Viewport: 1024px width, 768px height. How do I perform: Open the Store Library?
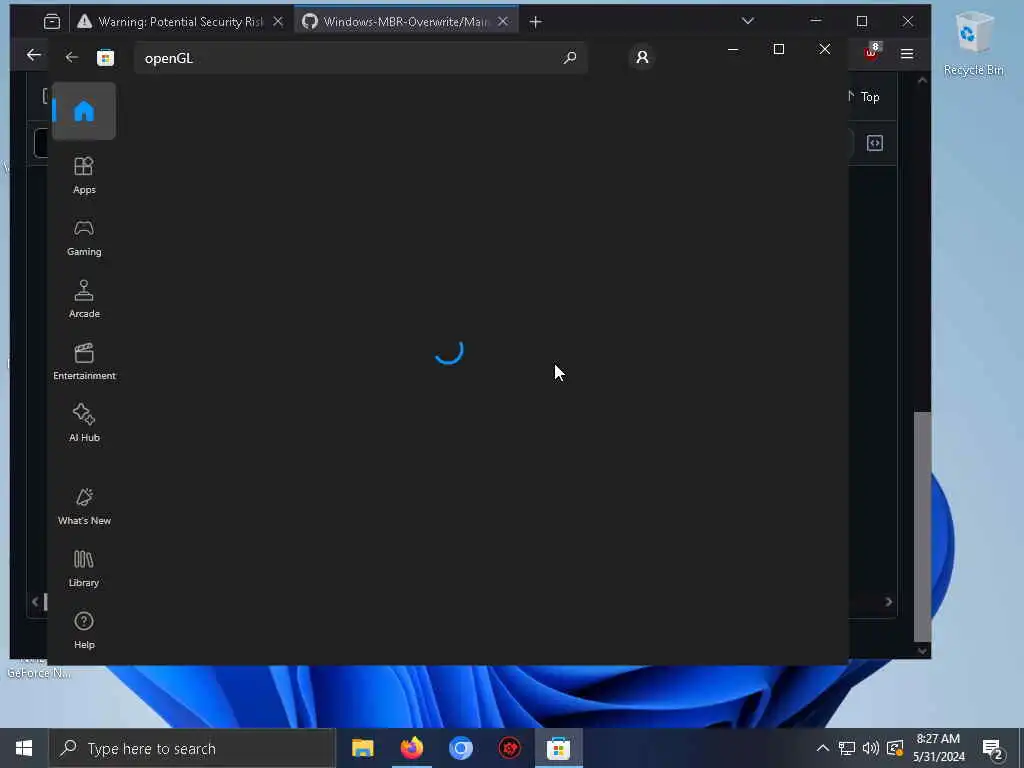pos(84,569)
